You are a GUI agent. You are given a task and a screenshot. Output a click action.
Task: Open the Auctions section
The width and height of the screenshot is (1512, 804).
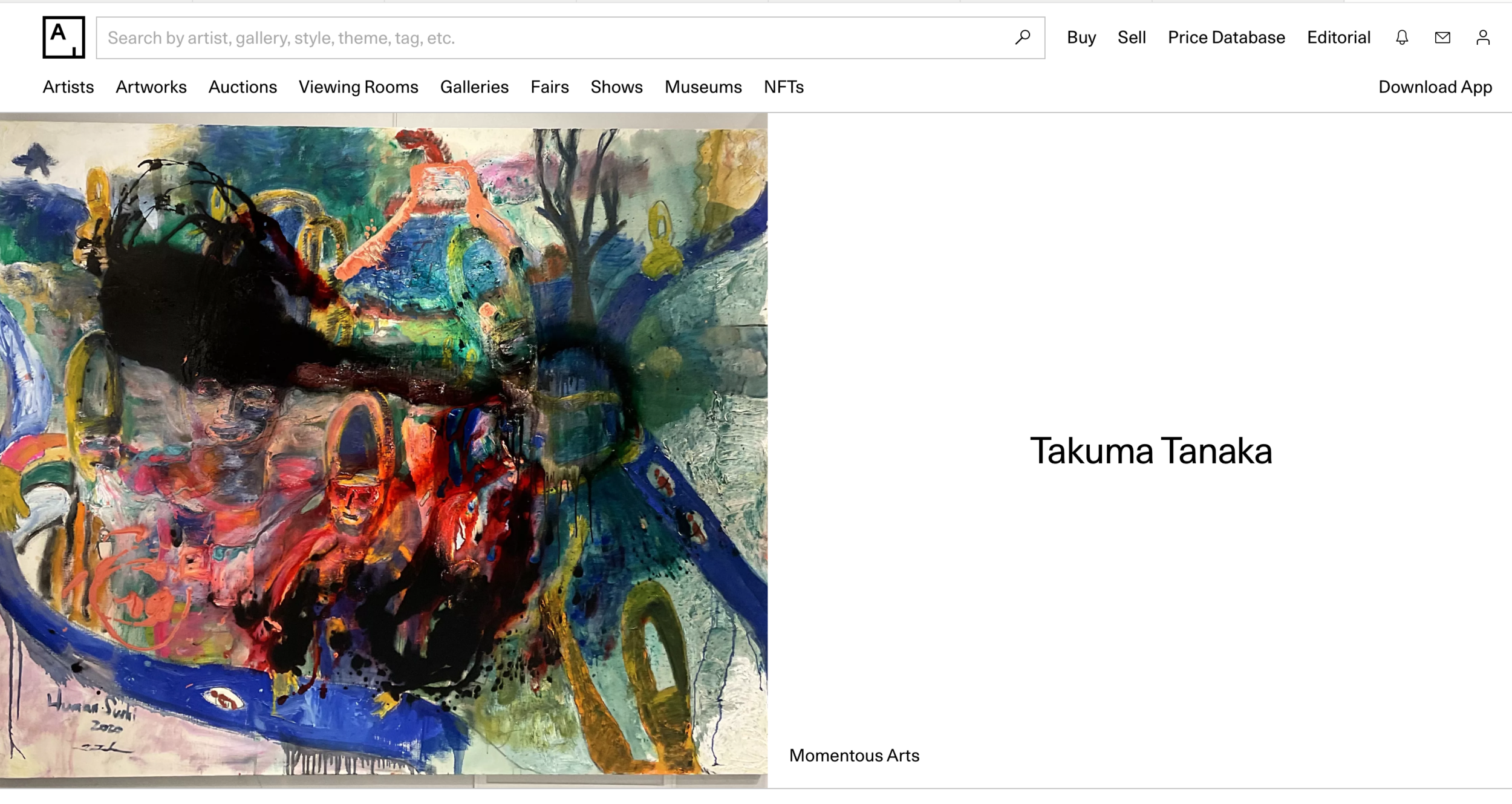243,87
